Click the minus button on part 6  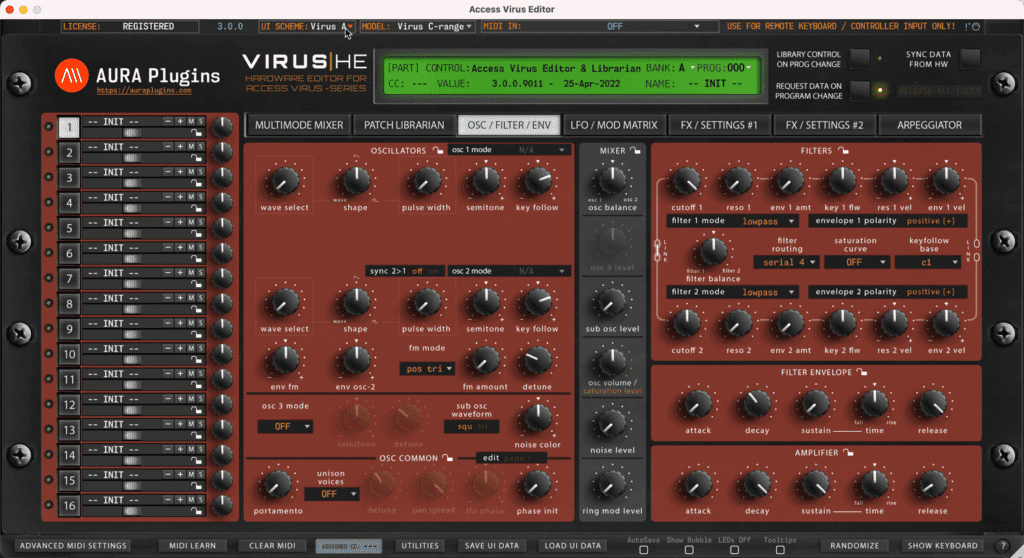[168, 248]
